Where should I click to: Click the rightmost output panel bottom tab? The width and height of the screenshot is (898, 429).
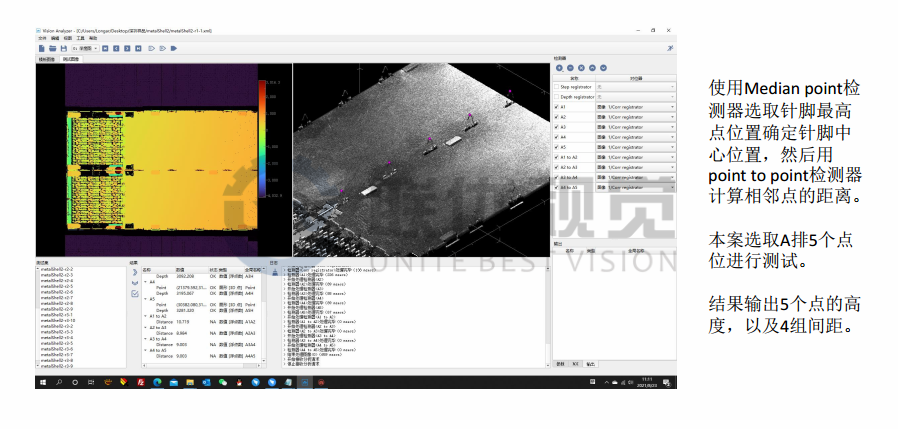point(590,365)
